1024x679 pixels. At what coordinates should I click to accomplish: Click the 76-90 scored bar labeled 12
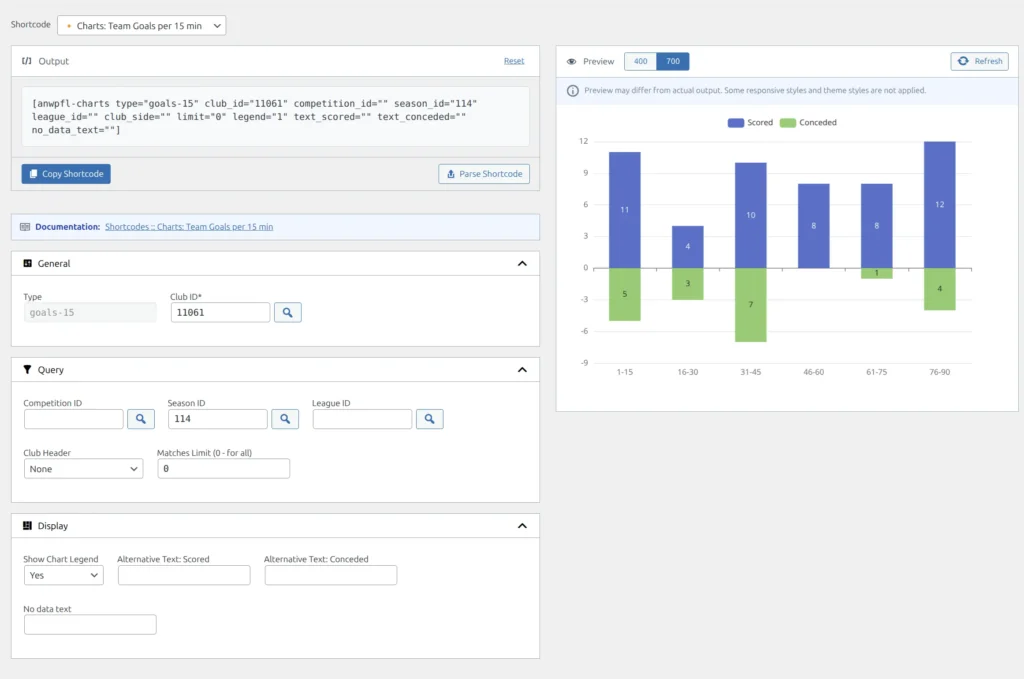[939, 204]
